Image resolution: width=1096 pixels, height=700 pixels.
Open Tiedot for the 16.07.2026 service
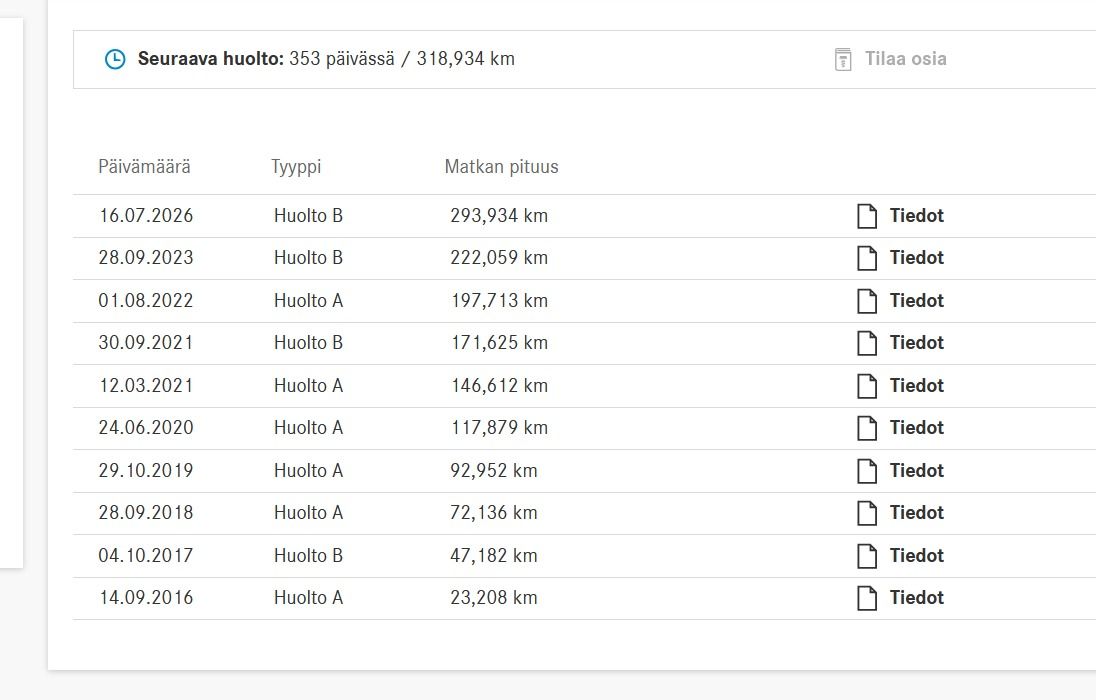coord(916,215)
